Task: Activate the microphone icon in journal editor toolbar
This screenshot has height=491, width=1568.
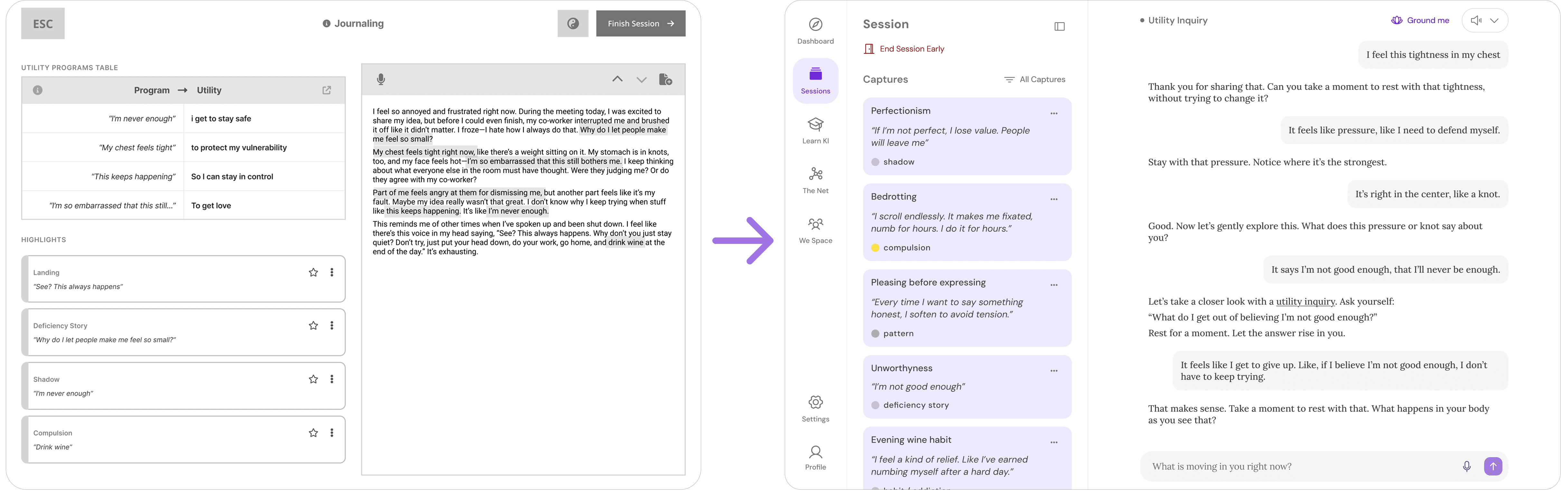Action: tap(381, 79)
